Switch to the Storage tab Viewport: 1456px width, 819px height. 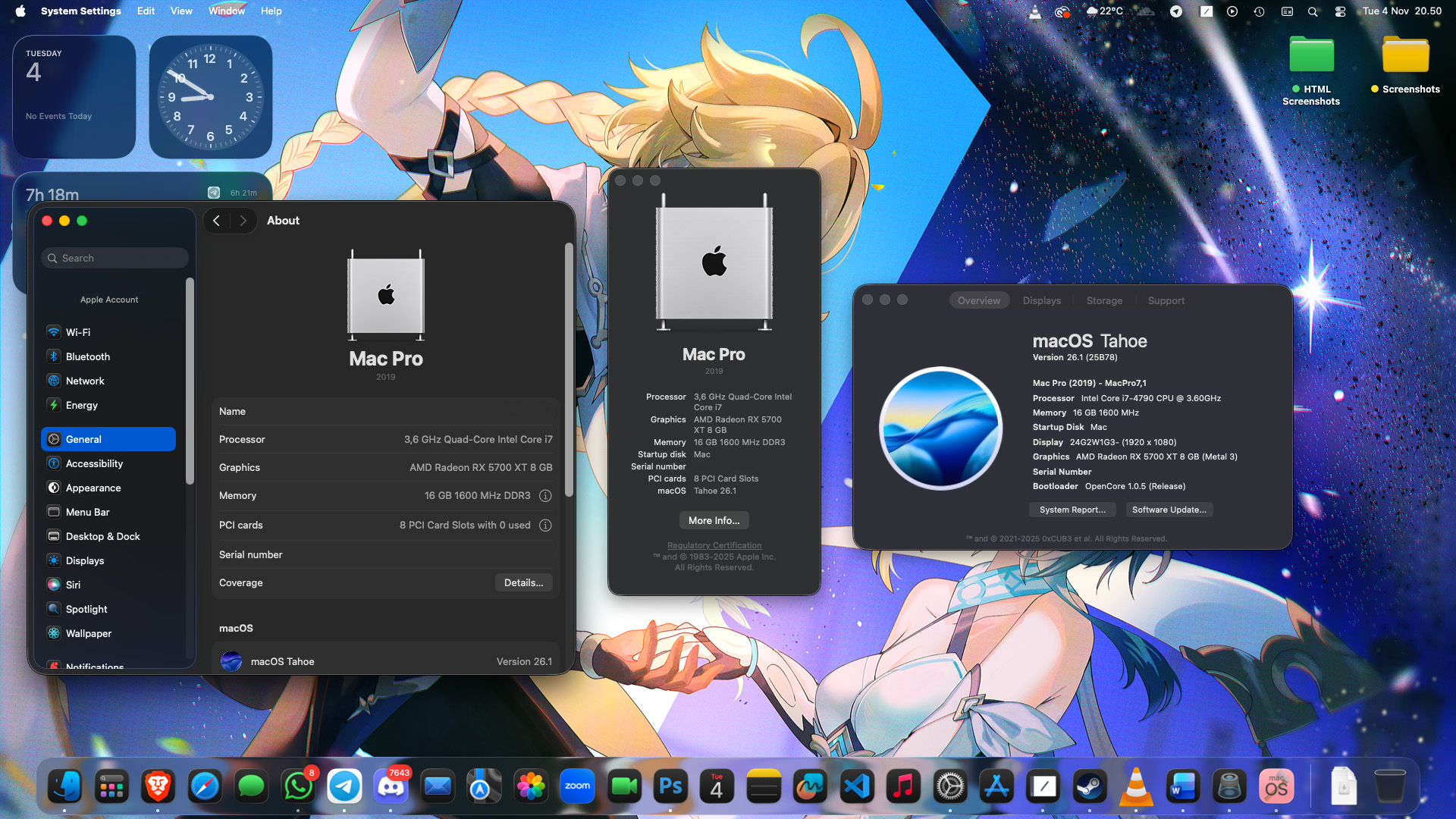(x=1104, y=300)
